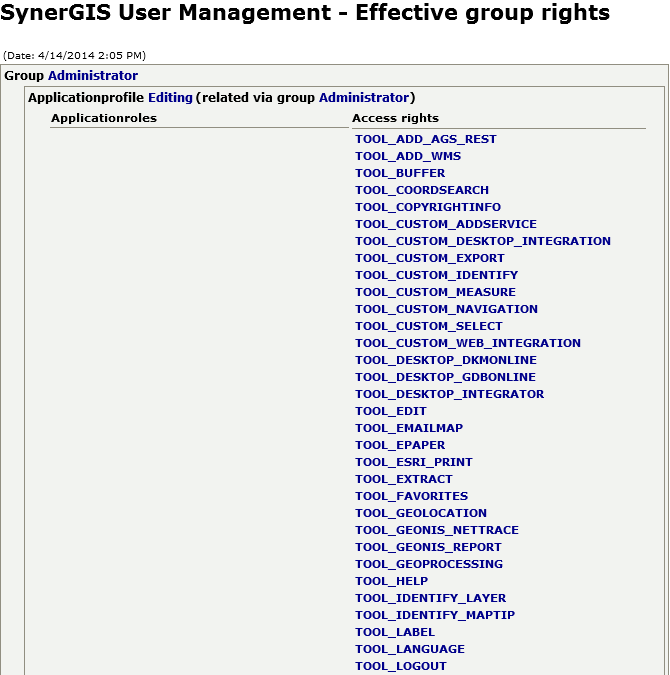This screenshot has width=670, height=675.
Task: Open TOOL_DESKTOP_INTEGRATOR access right
Action: click(x=450, y=394)
